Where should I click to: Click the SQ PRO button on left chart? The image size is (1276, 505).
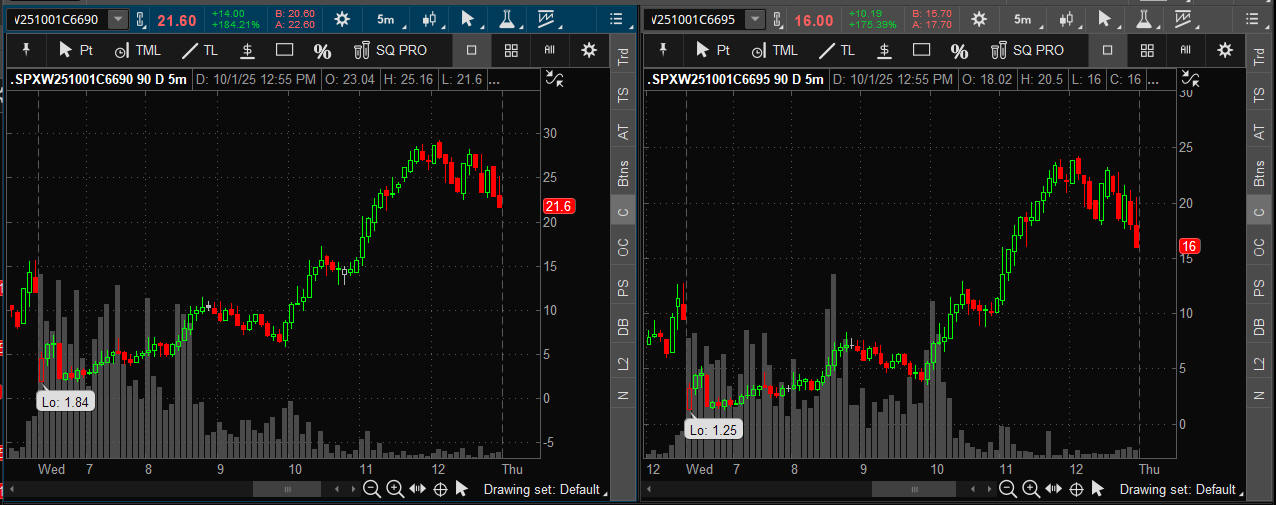392,50
